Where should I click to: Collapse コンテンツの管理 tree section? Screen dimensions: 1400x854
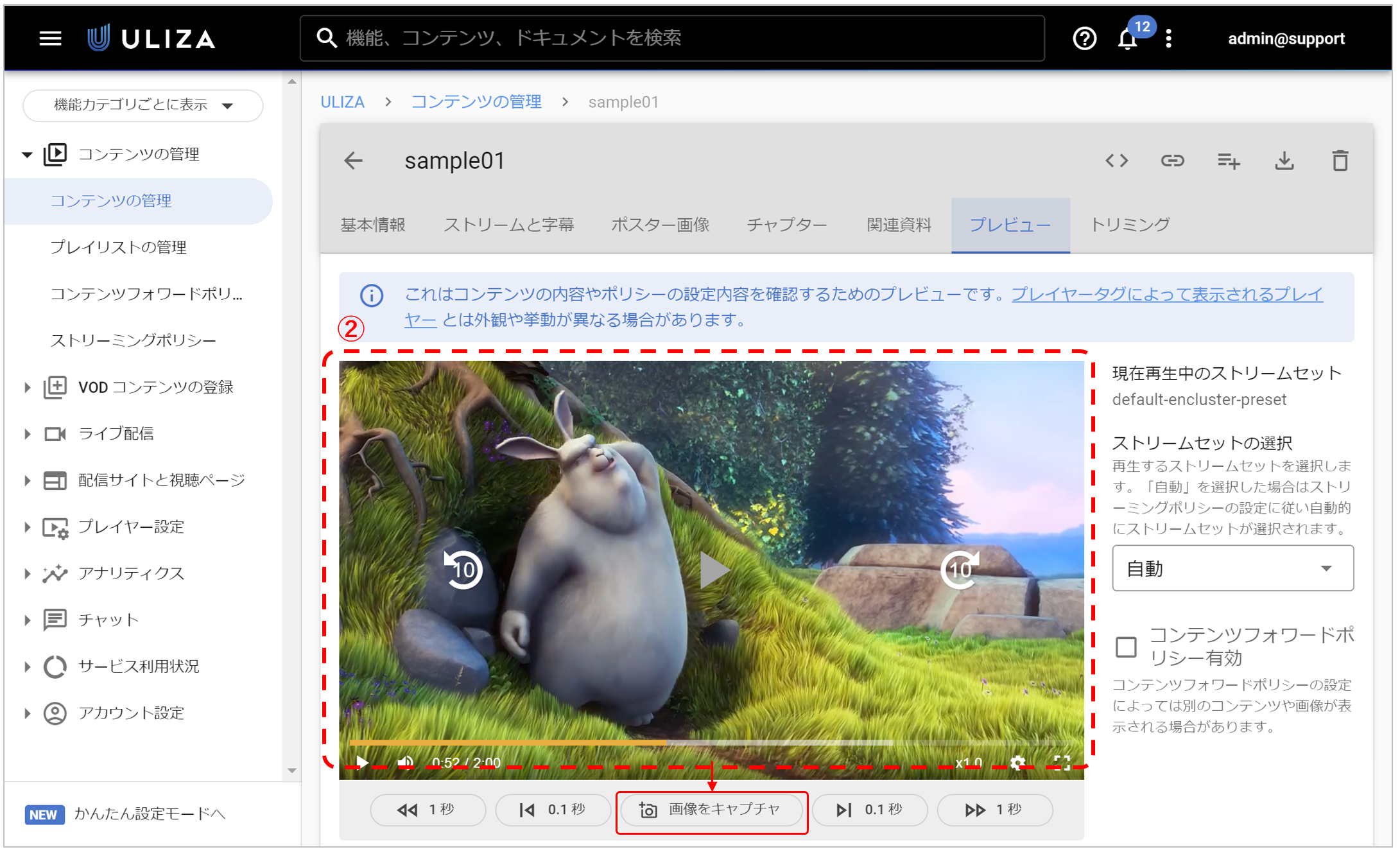[x=26, y=155]
